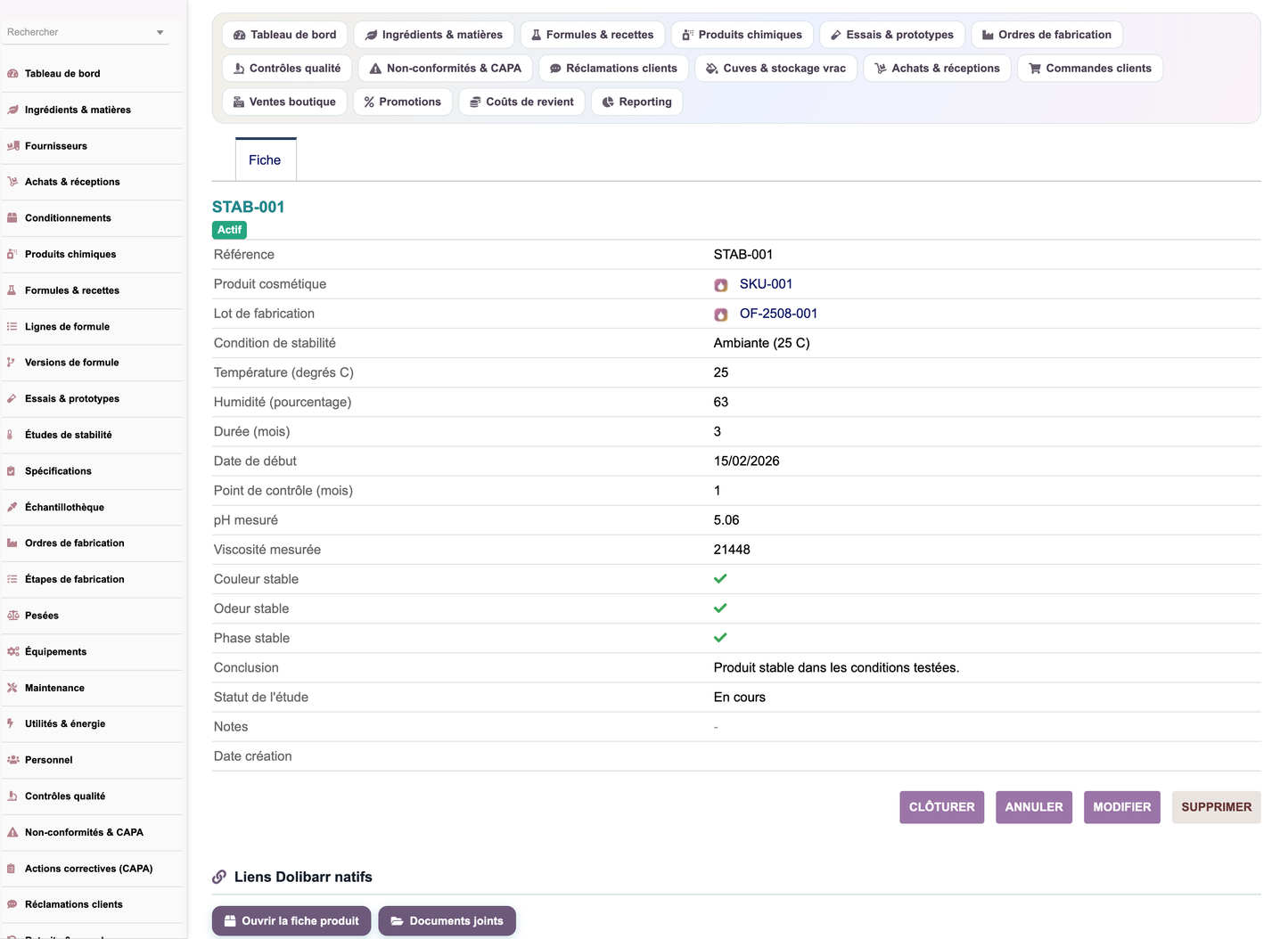Click the Fournisseurs sidebar icon
This screenshot has width=1288, height=939.
(12, 146)
